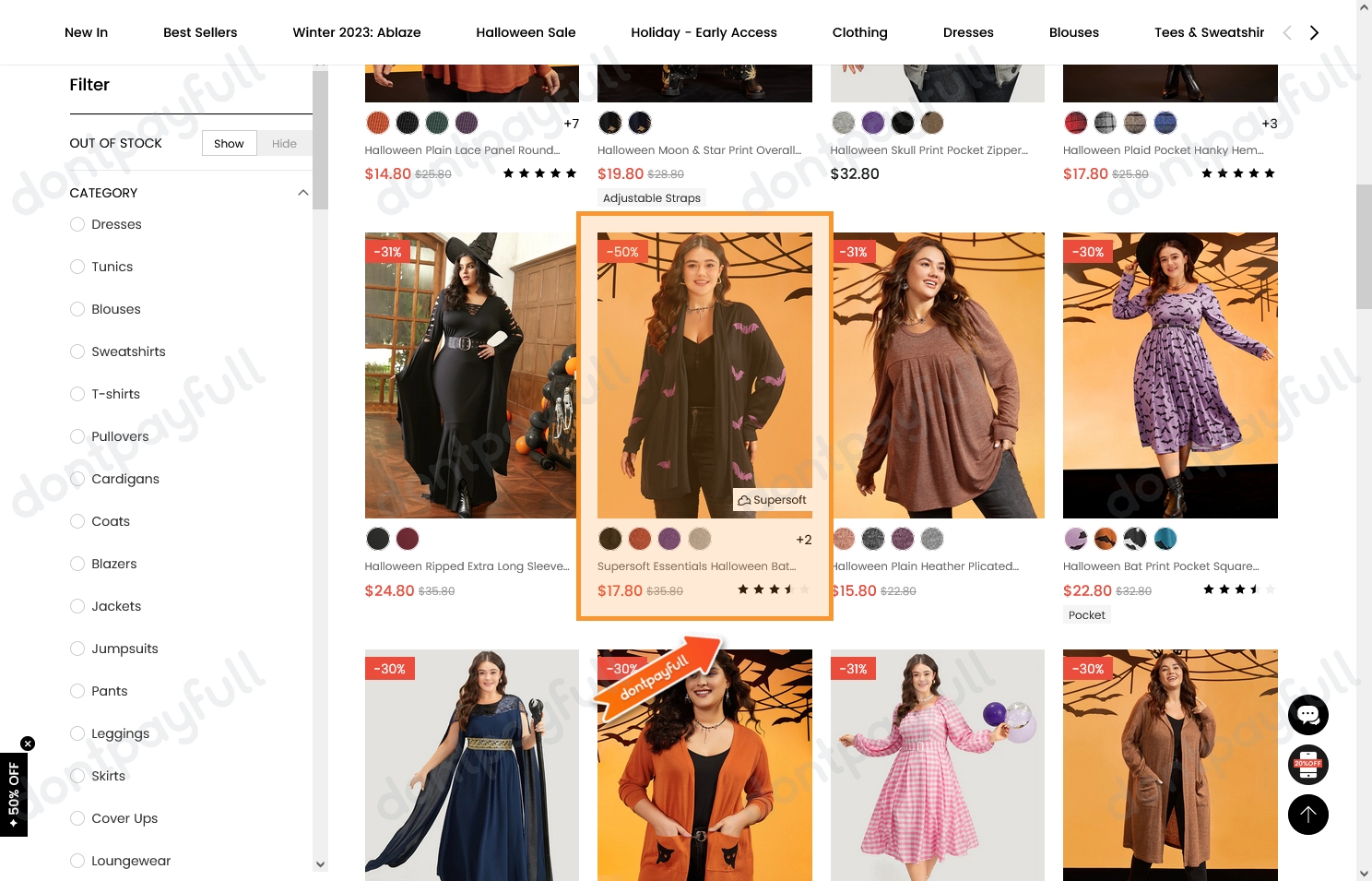Expand the +7 extra color options
Screen dimensions: 1372x881
coord(571,123)
